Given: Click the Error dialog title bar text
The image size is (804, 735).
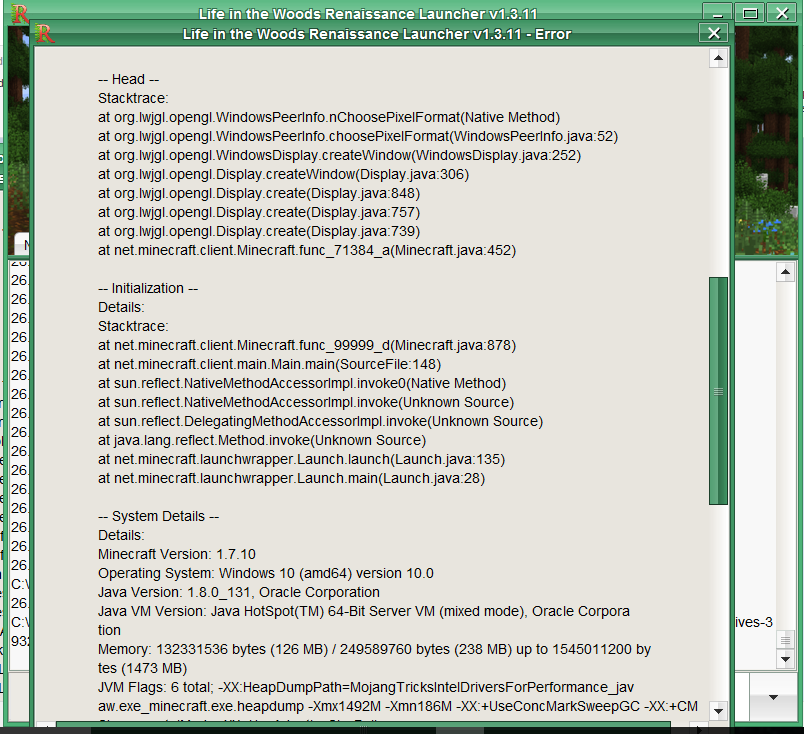Looking at the screenshot, I should pos(377,34).
